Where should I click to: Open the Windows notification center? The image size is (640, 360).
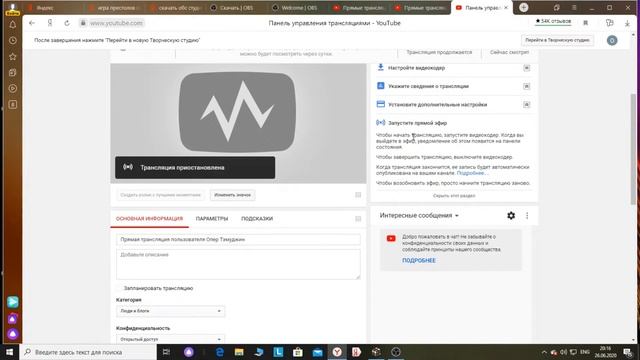628,352
